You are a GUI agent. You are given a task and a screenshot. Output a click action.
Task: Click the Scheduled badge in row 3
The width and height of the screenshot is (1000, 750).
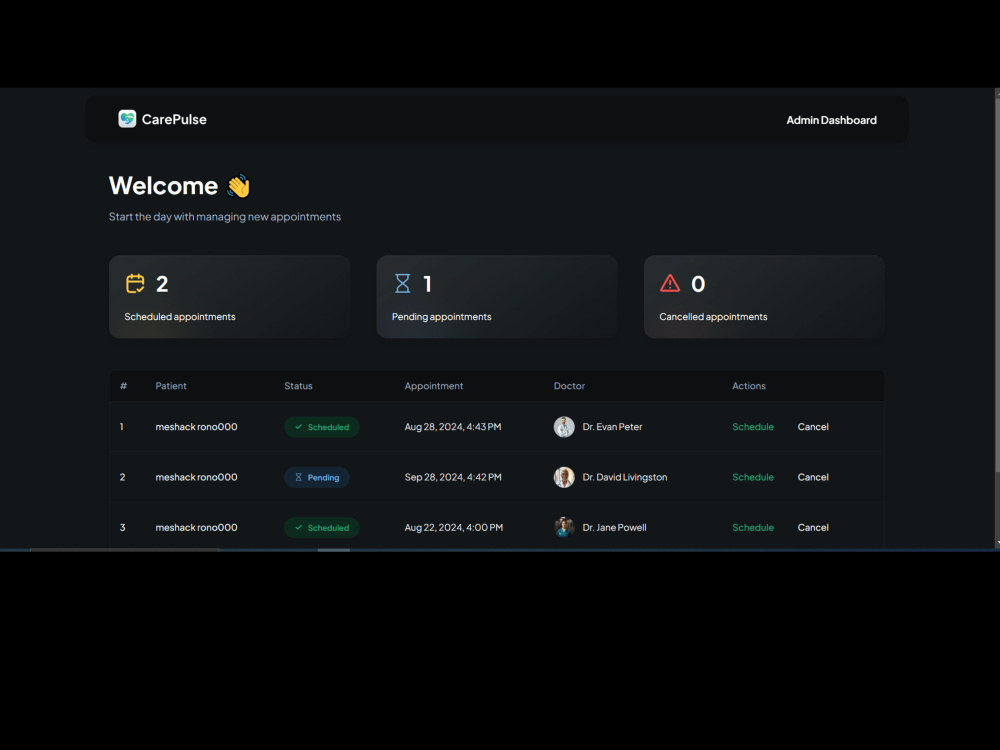(322, 527)
